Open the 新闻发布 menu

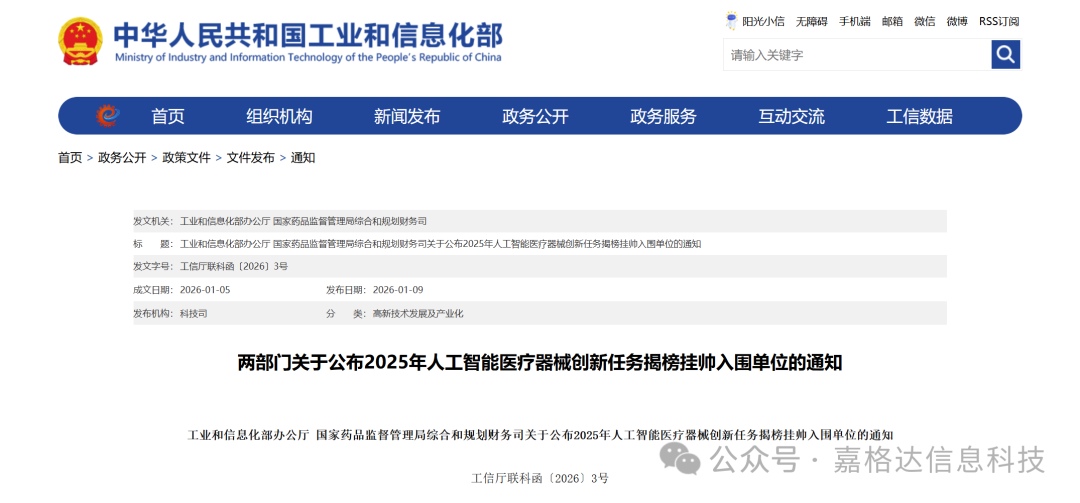pyautogui.click(x=407, y=116)
